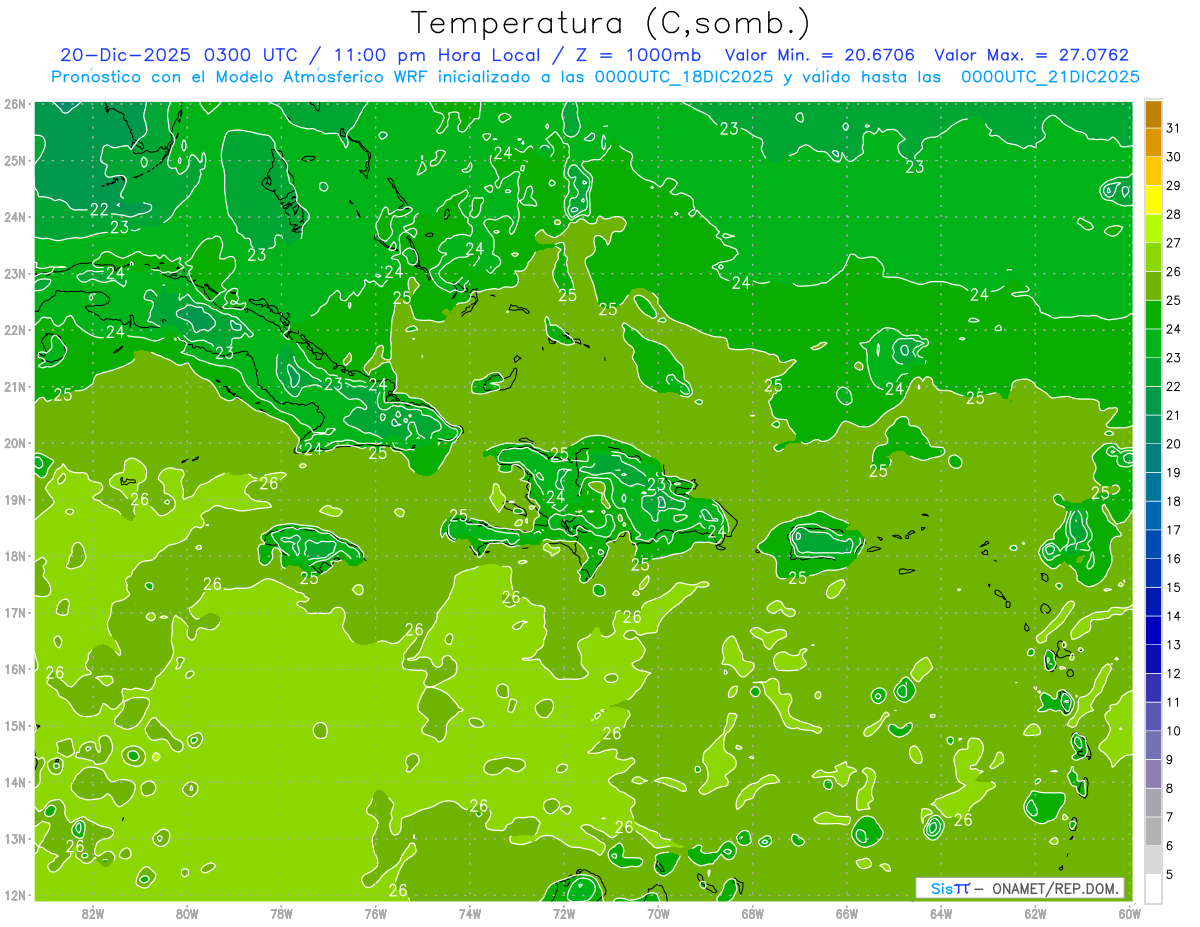Pick the orange legend swatch between 30 and 31
The image size is (1200, 927).
tap(1154, 143)
